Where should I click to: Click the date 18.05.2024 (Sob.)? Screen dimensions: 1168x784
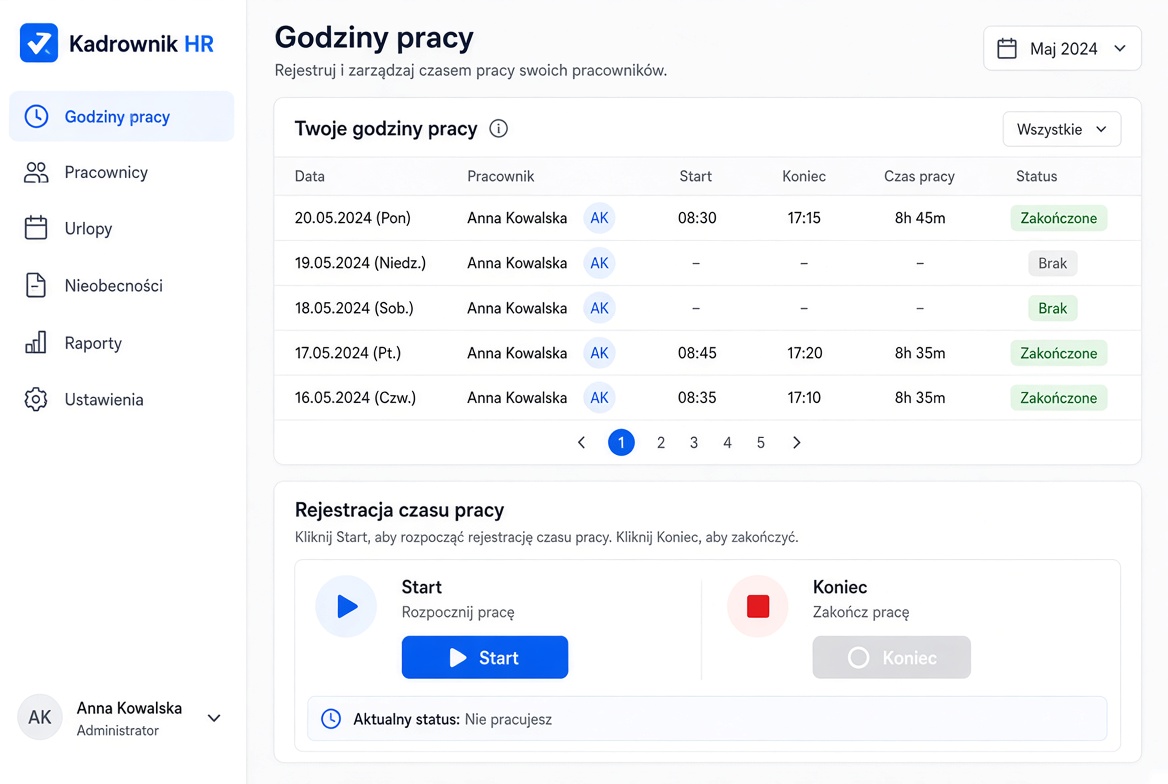(x=354, y=308)
